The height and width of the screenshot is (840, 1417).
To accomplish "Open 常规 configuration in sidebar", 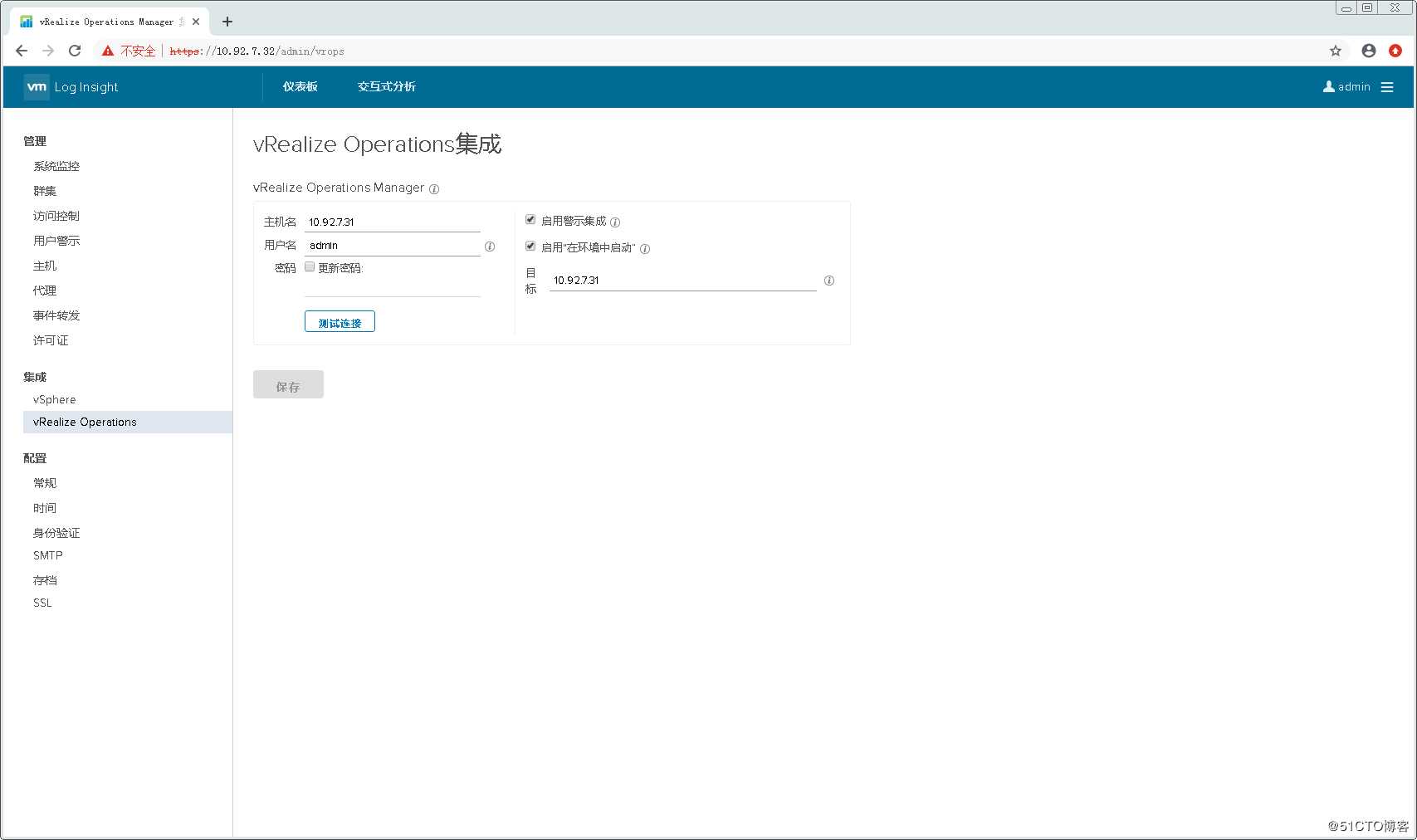I will pyautogui.click(x=45, y=483).
